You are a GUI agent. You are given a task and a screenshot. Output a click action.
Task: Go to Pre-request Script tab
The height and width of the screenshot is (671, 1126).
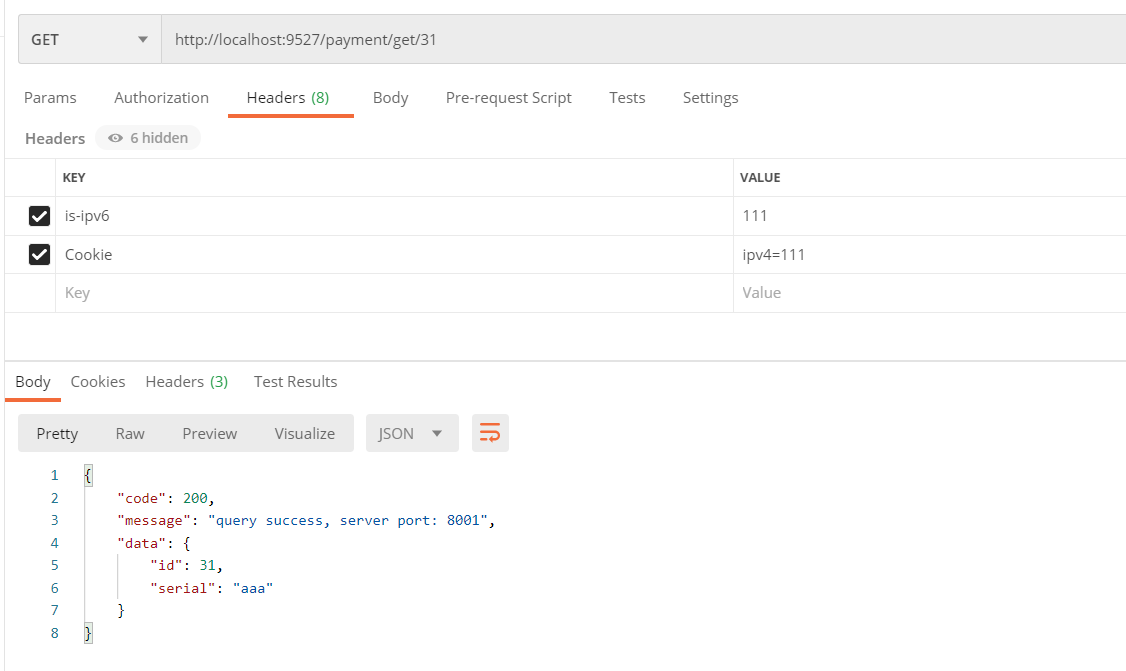coord(508,98)
